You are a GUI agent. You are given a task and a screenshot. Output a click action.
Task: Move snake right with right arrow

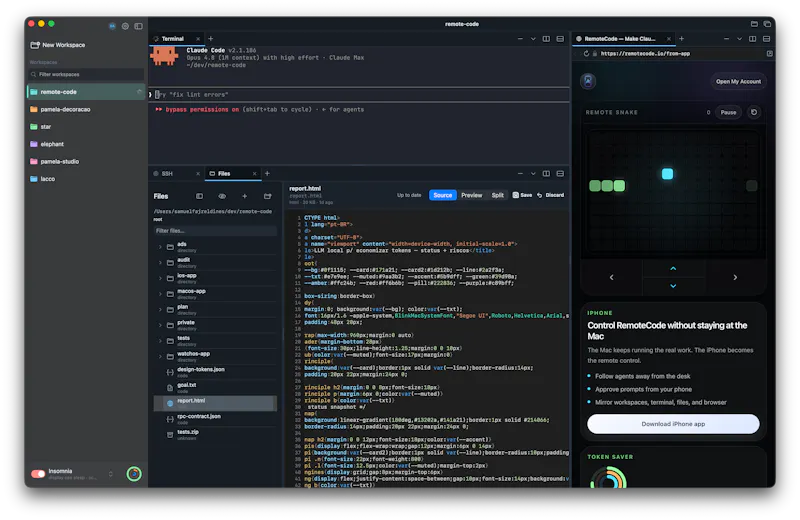[x=735, y=278]
